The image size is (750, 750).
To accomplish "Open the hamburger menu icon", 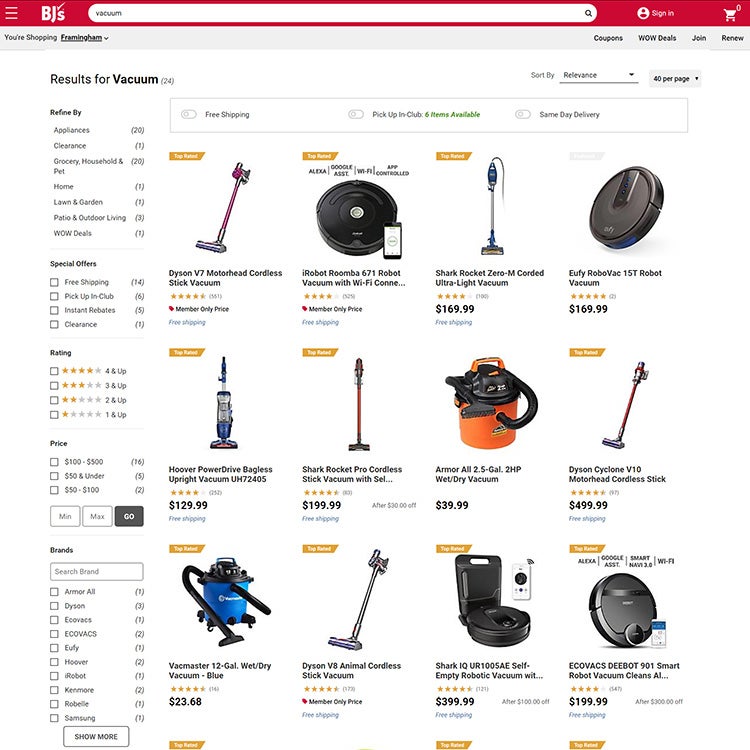I will (11, 13).
